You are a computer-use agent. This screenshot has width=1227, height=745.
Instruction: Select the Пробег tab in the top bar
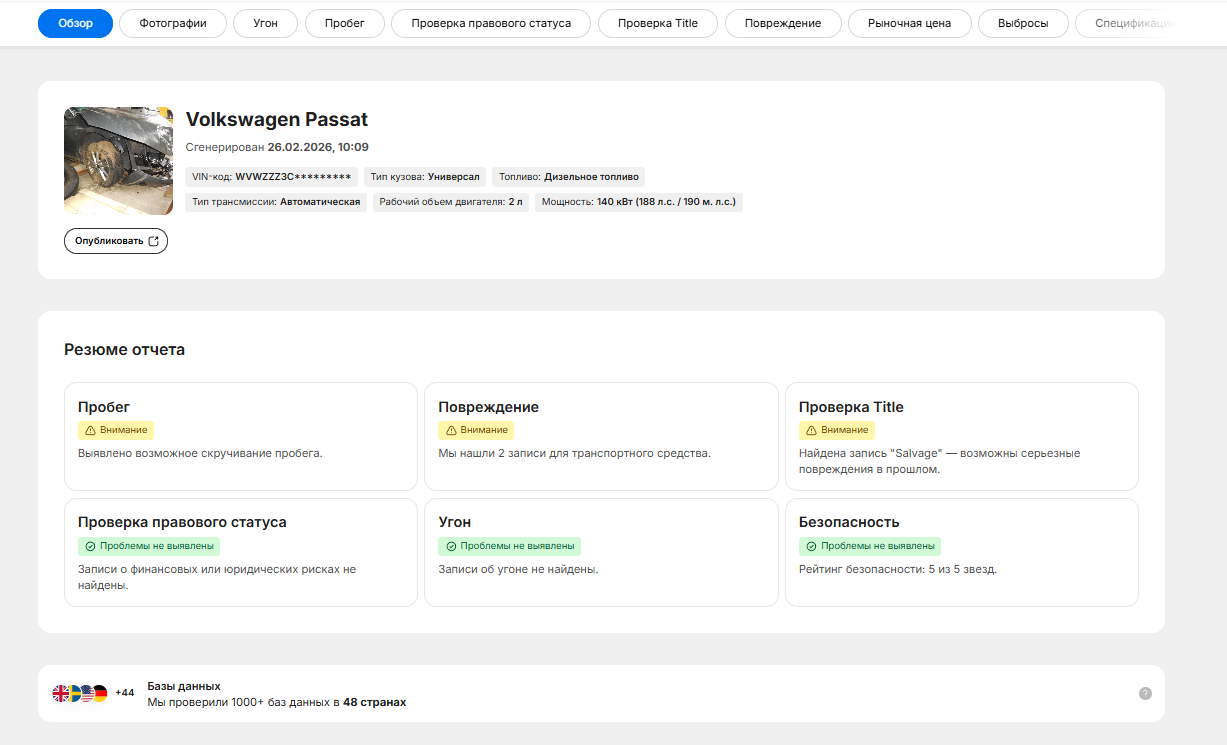pyautogui.click(x=345, y=23)
